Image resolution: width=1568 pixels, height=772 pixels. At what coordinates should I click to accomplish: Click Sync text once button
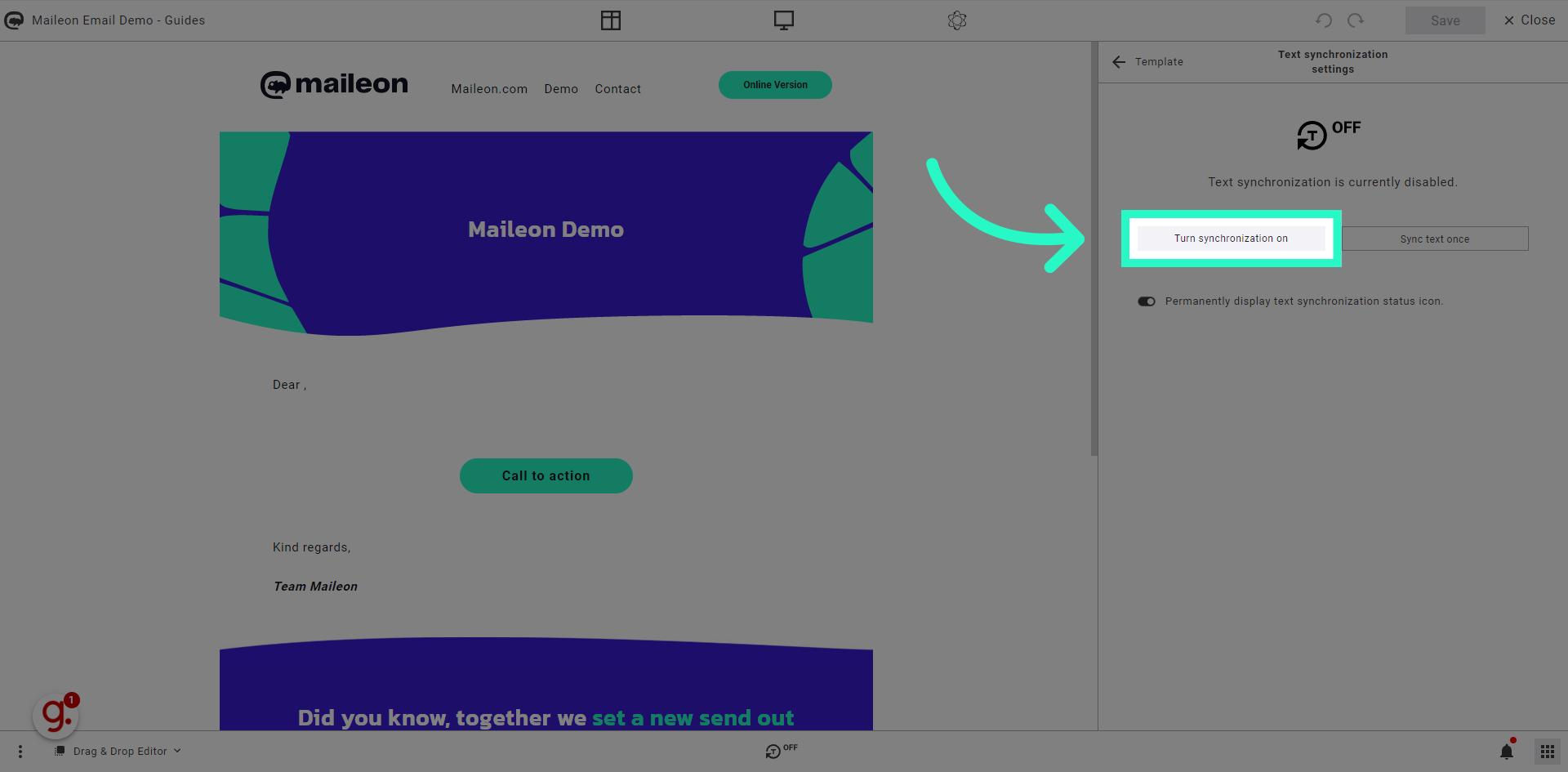tap(1435, 239)
